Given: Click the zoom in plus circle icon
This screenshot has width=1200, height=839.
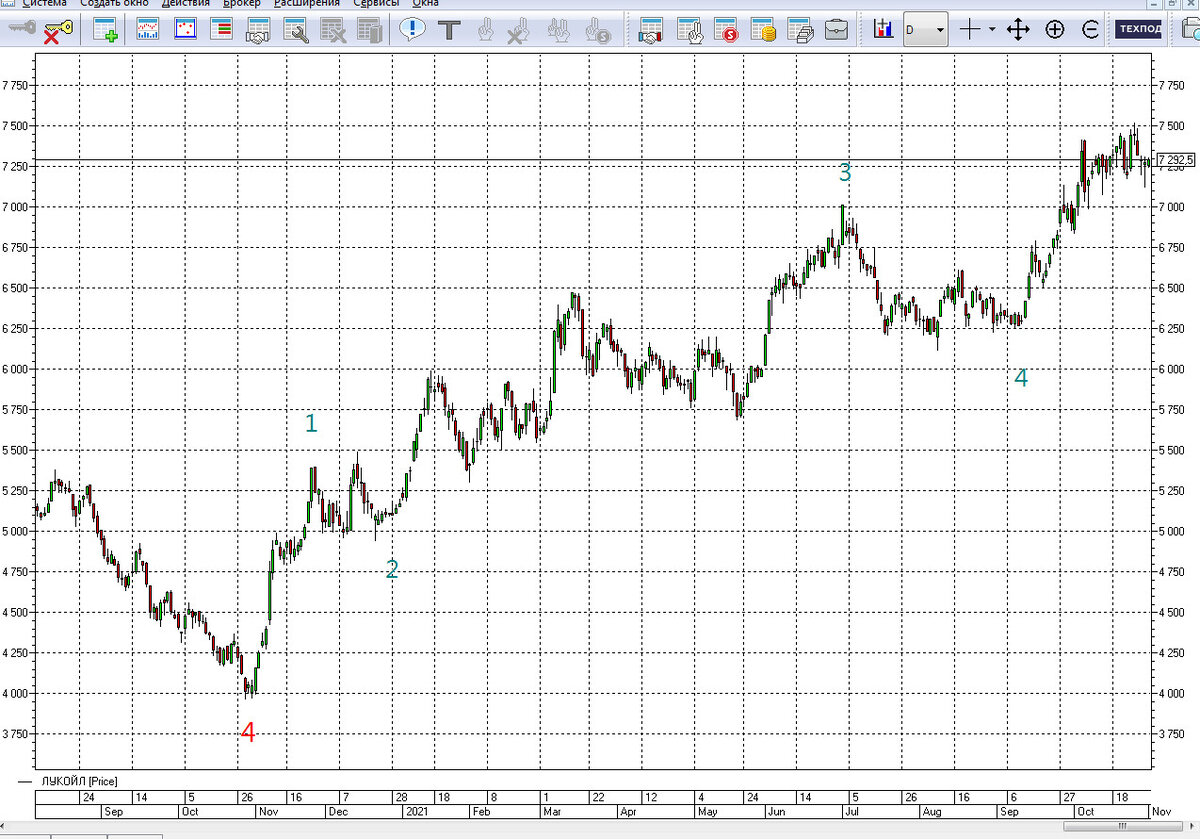Looking at the screenshot, I should point(1055,30).
